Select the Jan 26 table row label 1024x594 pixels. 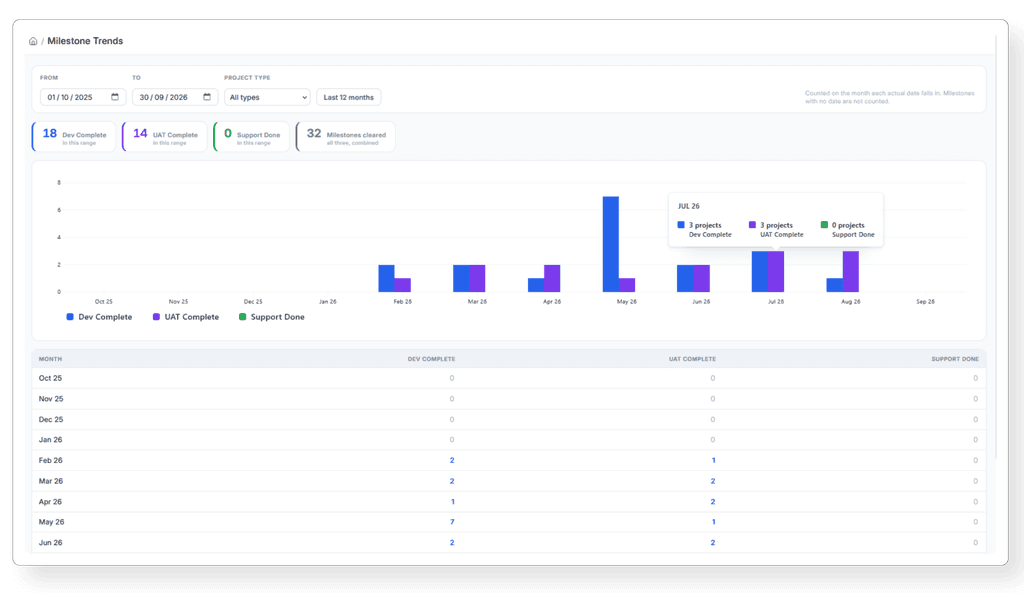pos(50,440)
